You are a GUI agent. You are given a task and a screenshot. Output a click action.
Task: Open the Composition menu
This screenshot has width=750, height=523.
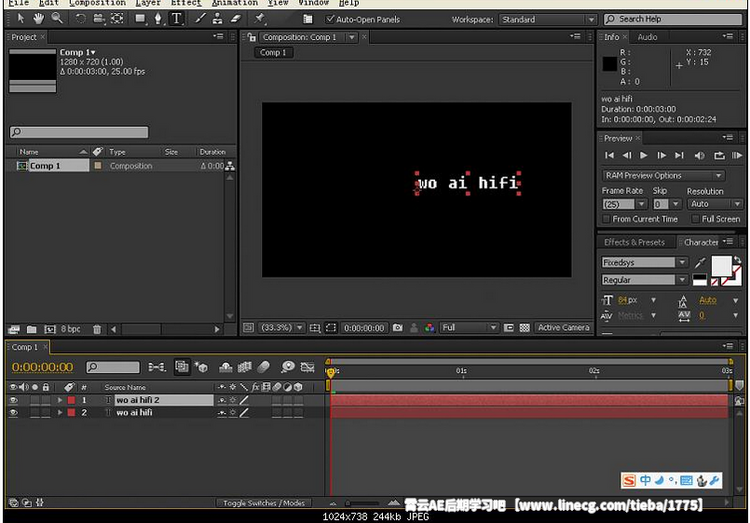point(97,3)
